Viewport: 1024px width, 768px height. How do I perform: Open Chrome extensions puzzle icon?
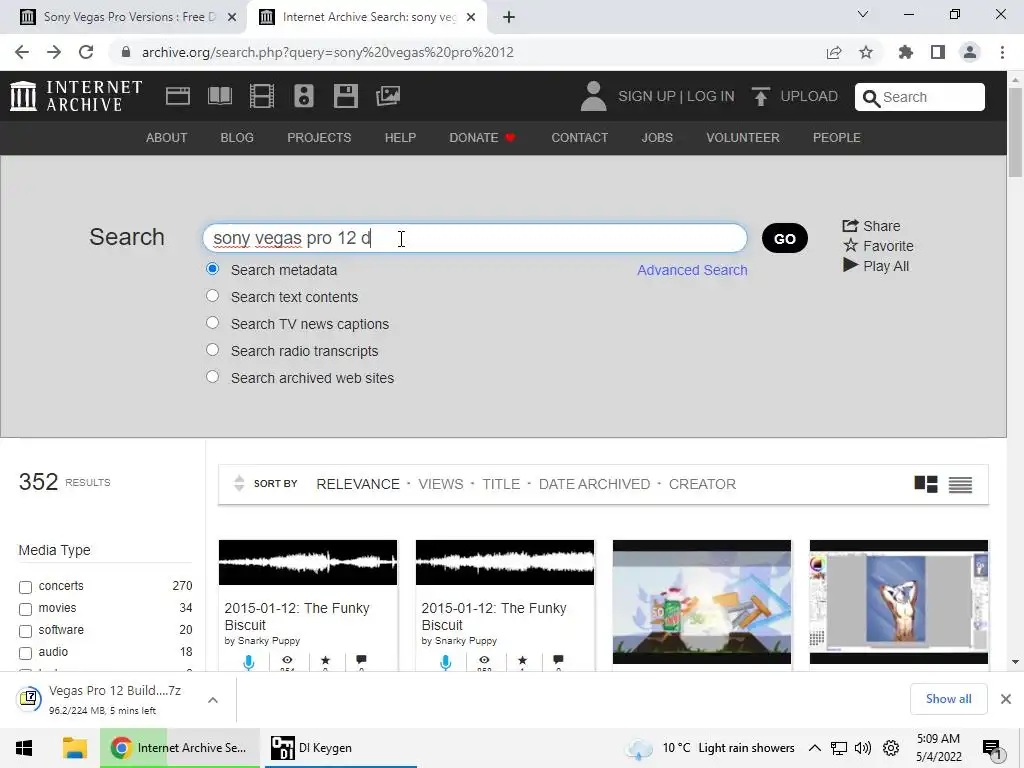coord(905,52)
